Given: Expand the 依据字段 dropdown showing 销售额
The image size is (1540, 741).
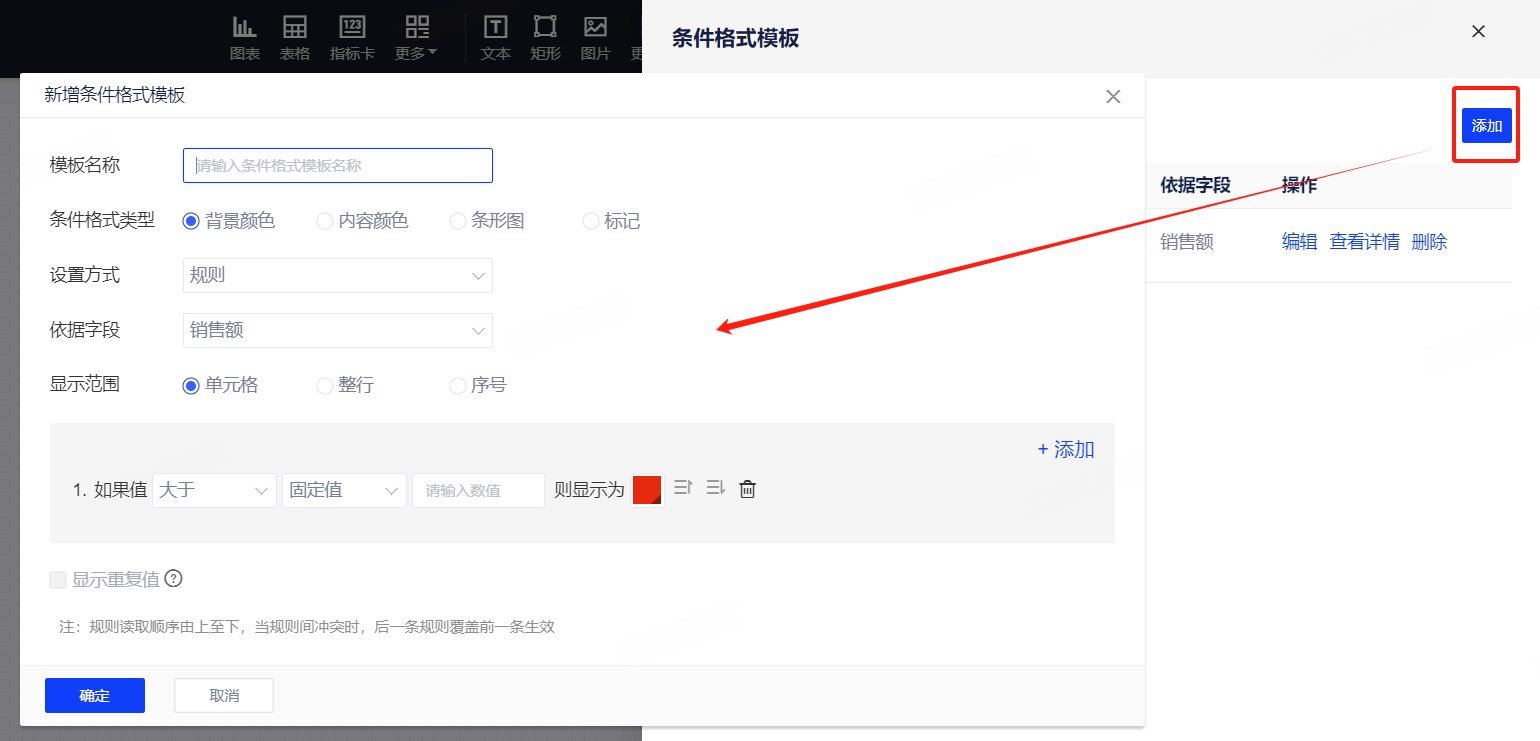Looking at the screenshot, I should pyautogui.click(x=337, y=331).
